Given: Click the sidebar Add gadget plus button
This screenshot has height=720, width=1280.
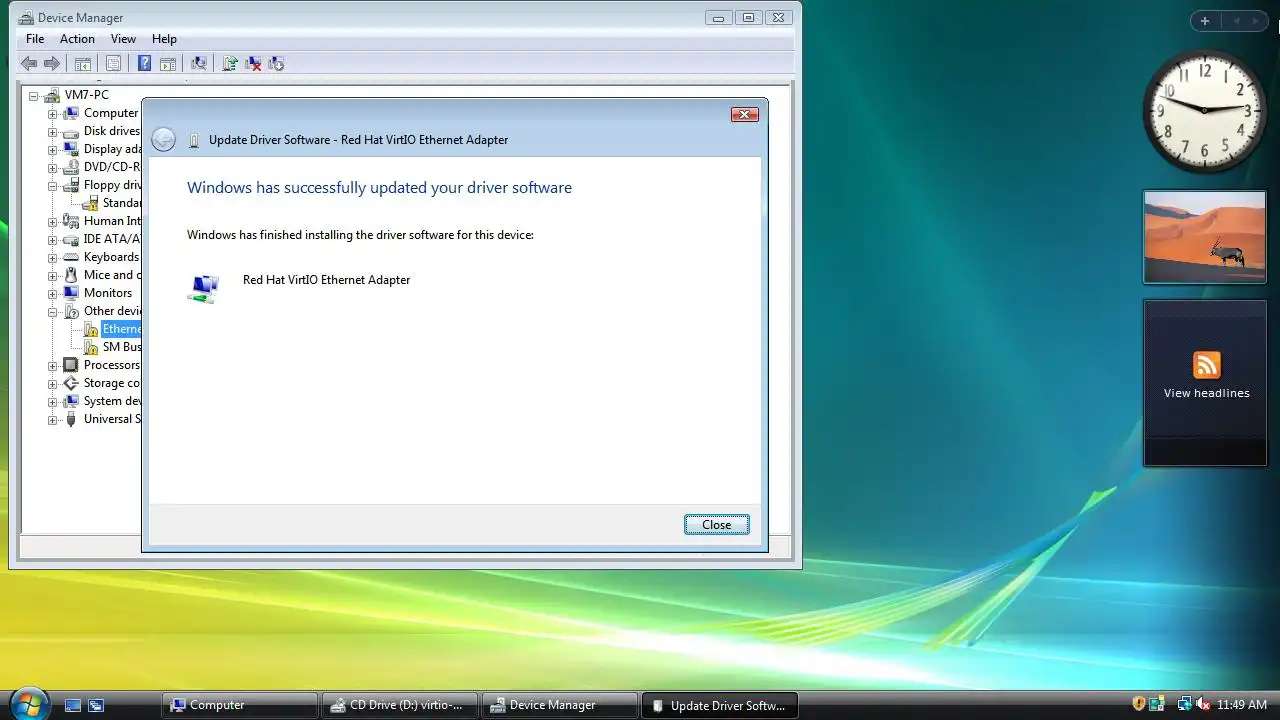Looking at the screenshot, I should pos(1205,21).
